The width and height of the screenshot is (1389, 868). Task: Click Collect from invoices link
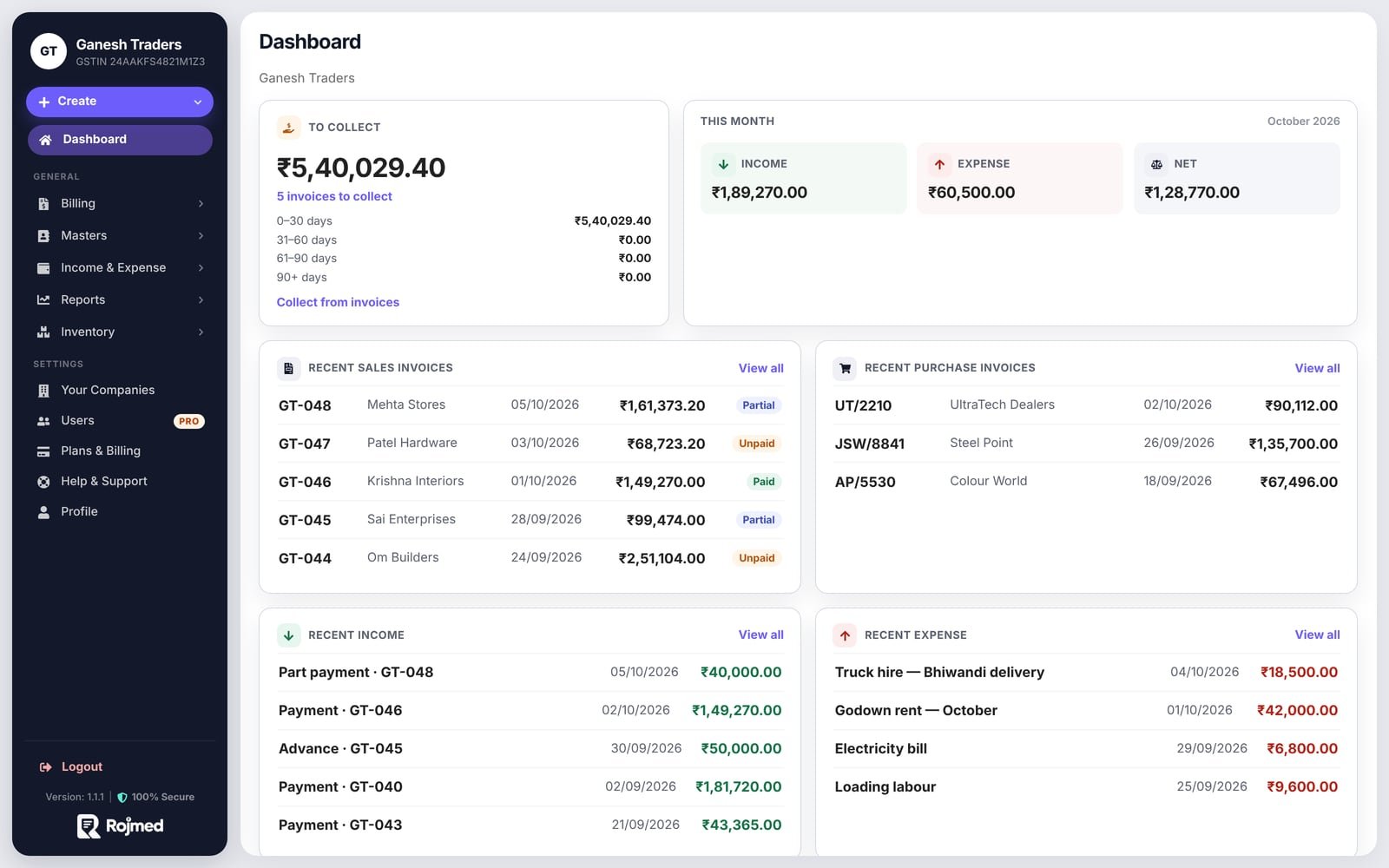pos(338,302)
